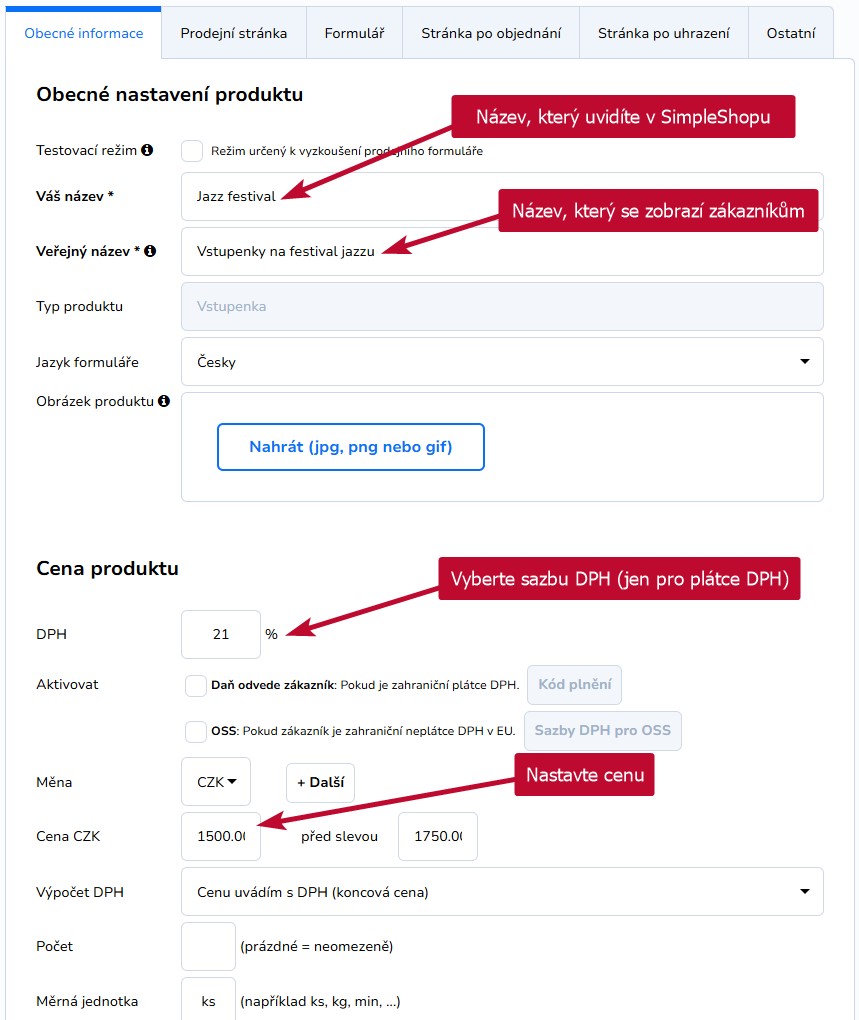
Task: Click the DPH percentage field
Action: [x=221, y=634]
